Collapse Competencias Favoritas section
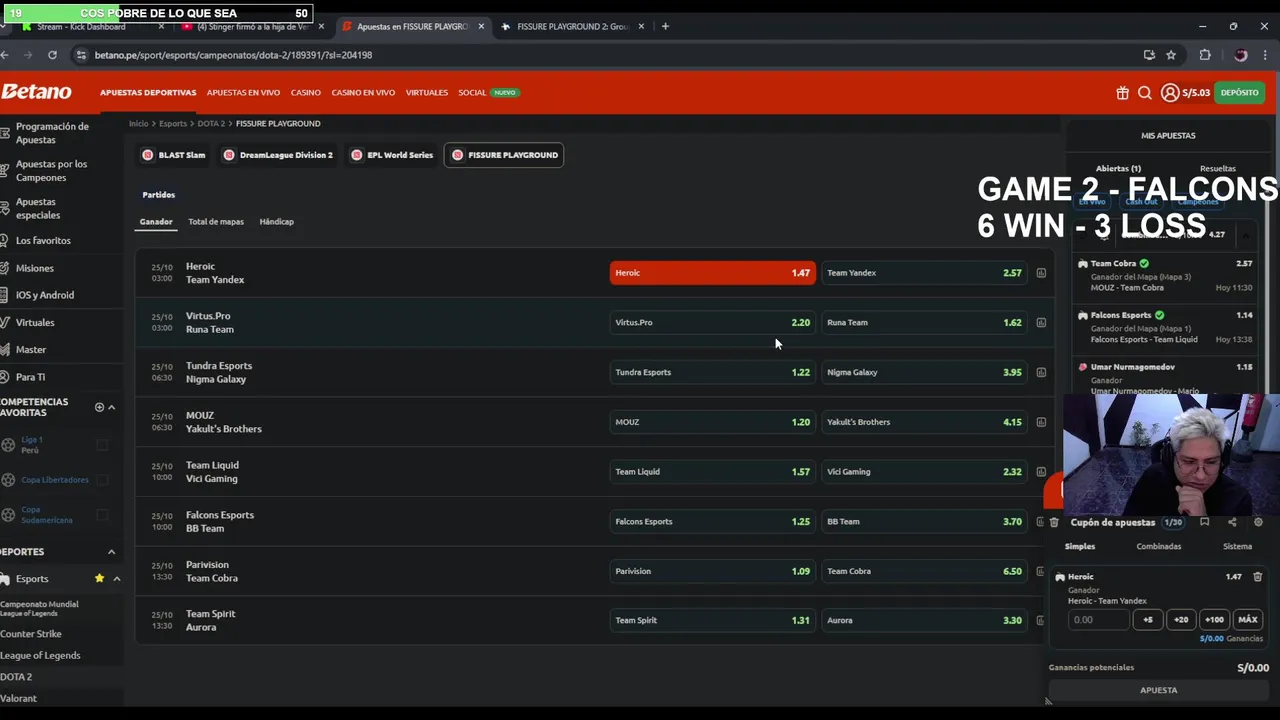 tap(111, 407)
